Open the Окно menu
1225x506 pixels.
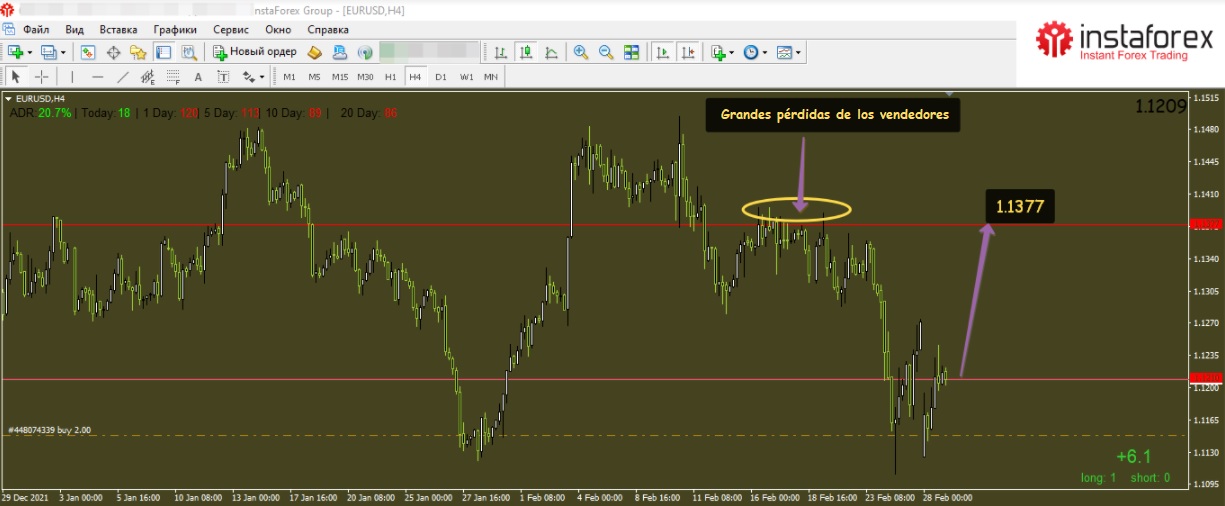(278, 30)
